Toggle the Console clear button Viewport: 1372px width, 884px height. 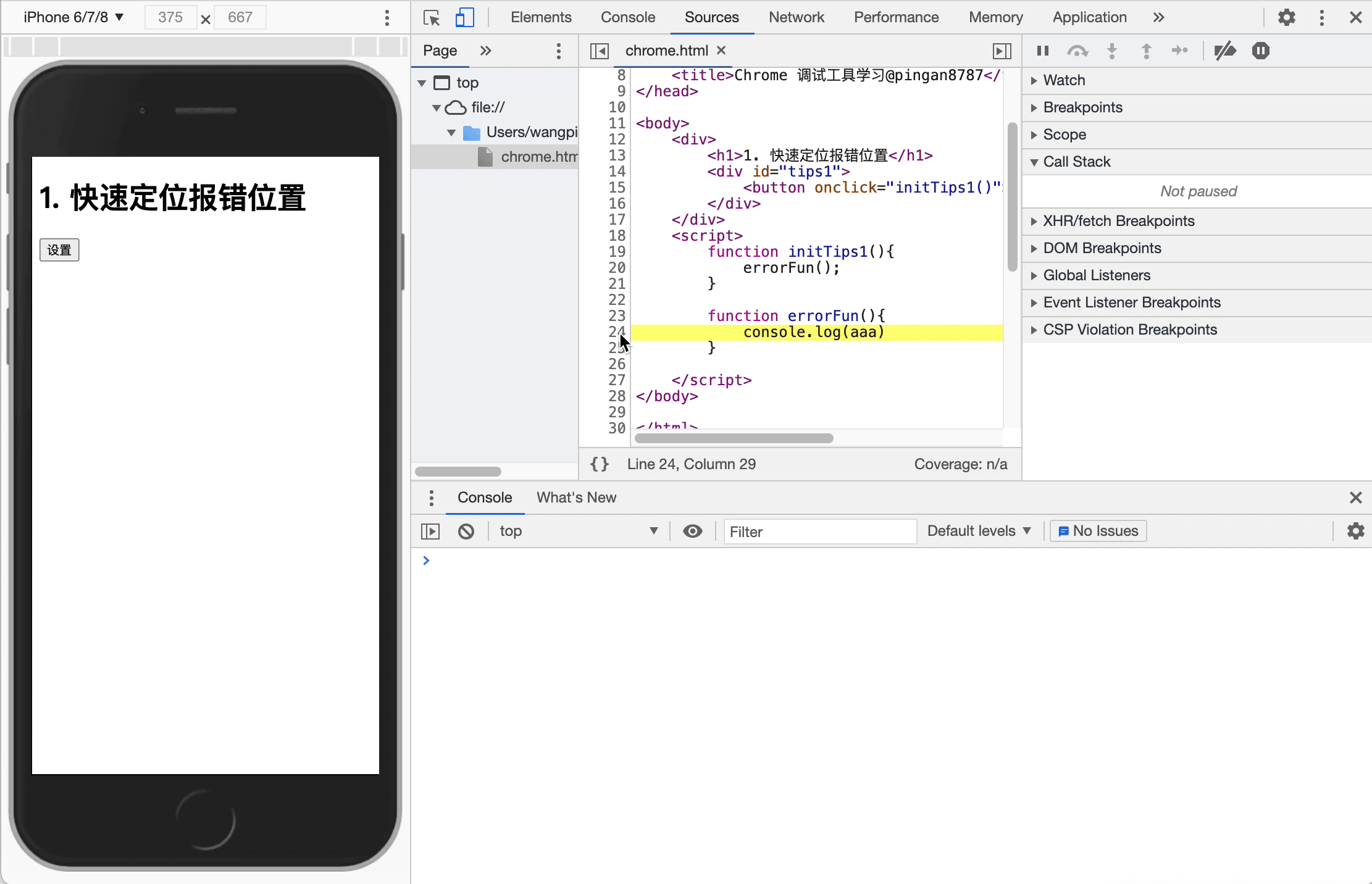466,530
